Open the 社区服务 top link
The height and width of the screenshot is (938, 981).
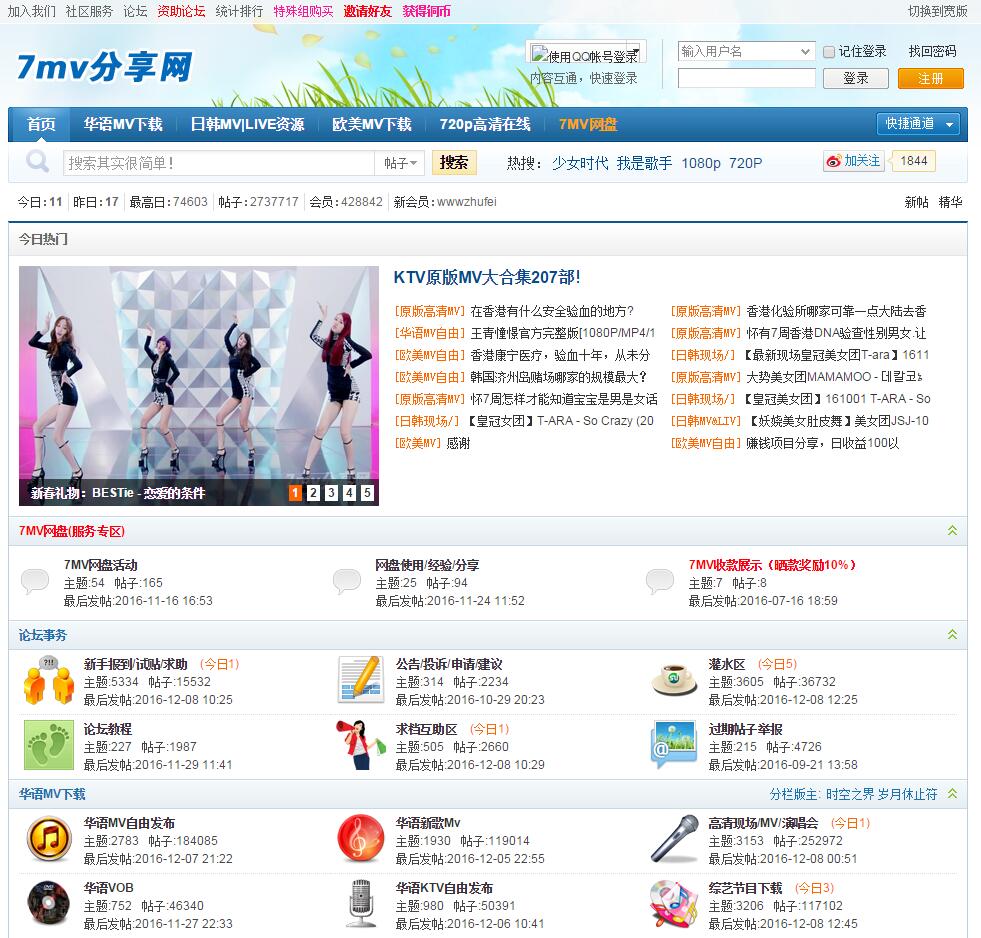coord(89,11)
